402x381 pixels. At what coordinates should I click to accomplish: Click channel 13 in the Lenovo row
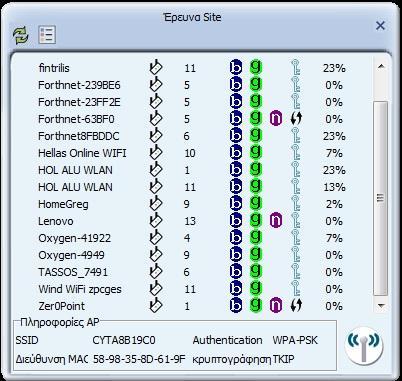coord(190,221)
